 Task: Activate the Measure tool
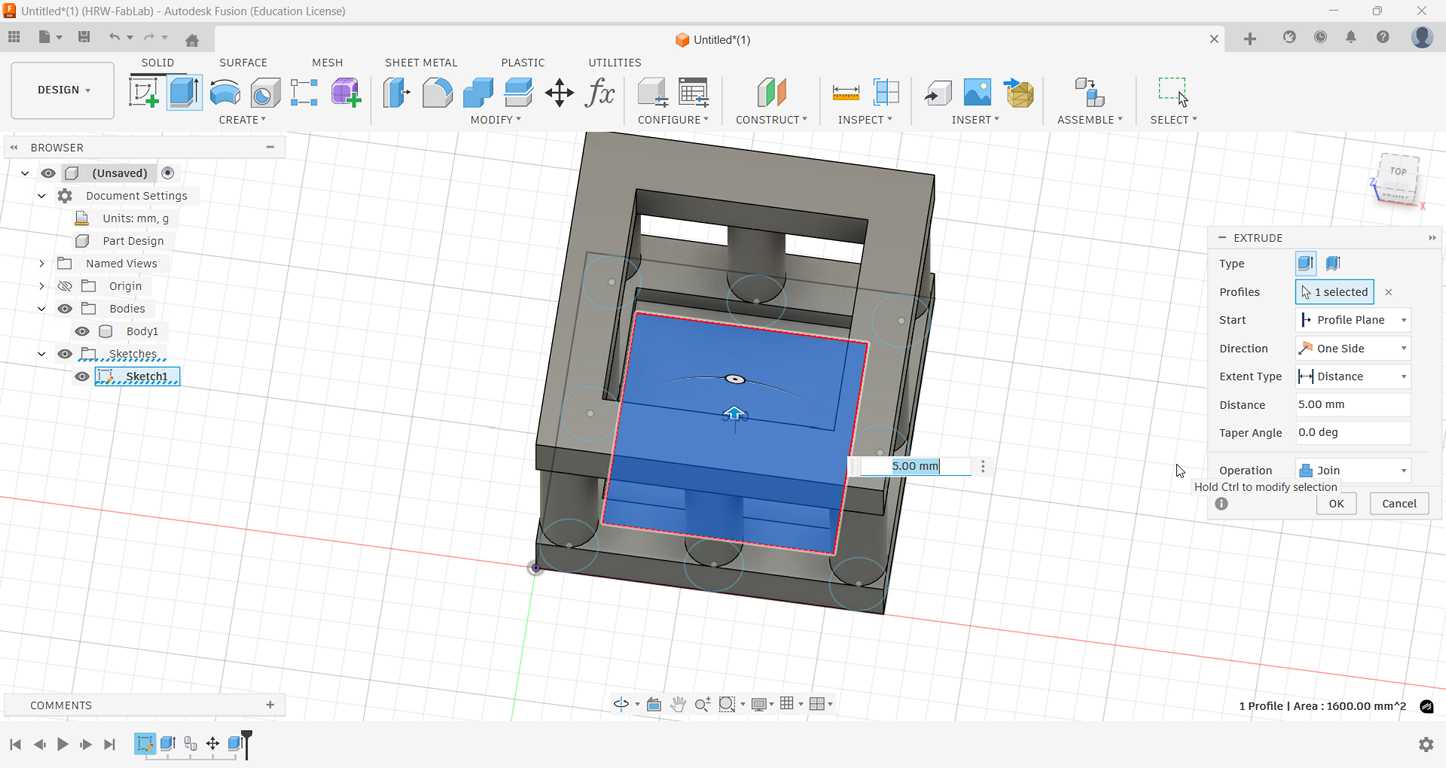(846, 93)
